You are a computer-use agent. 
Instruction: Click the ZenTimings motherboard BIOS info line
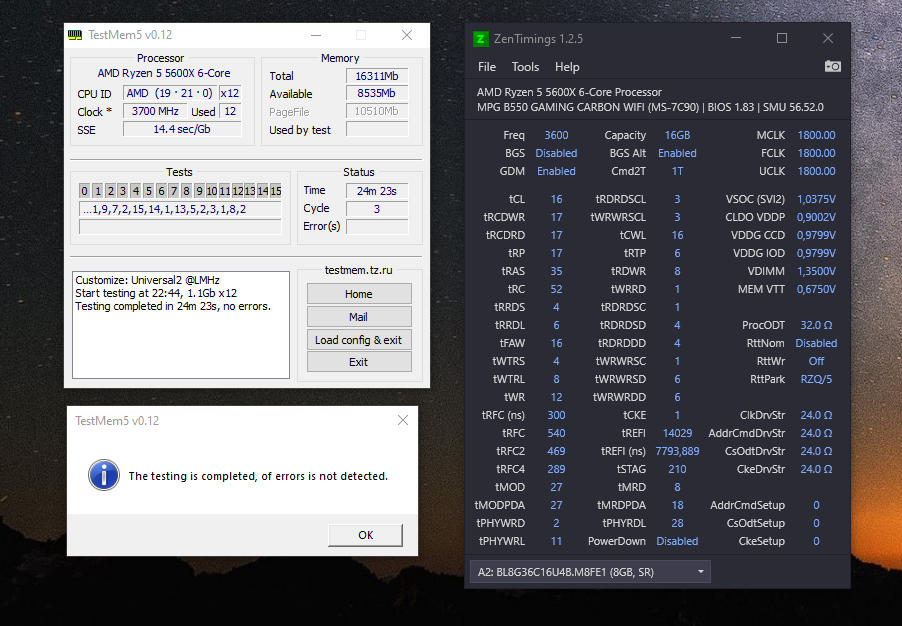point(650,107)
